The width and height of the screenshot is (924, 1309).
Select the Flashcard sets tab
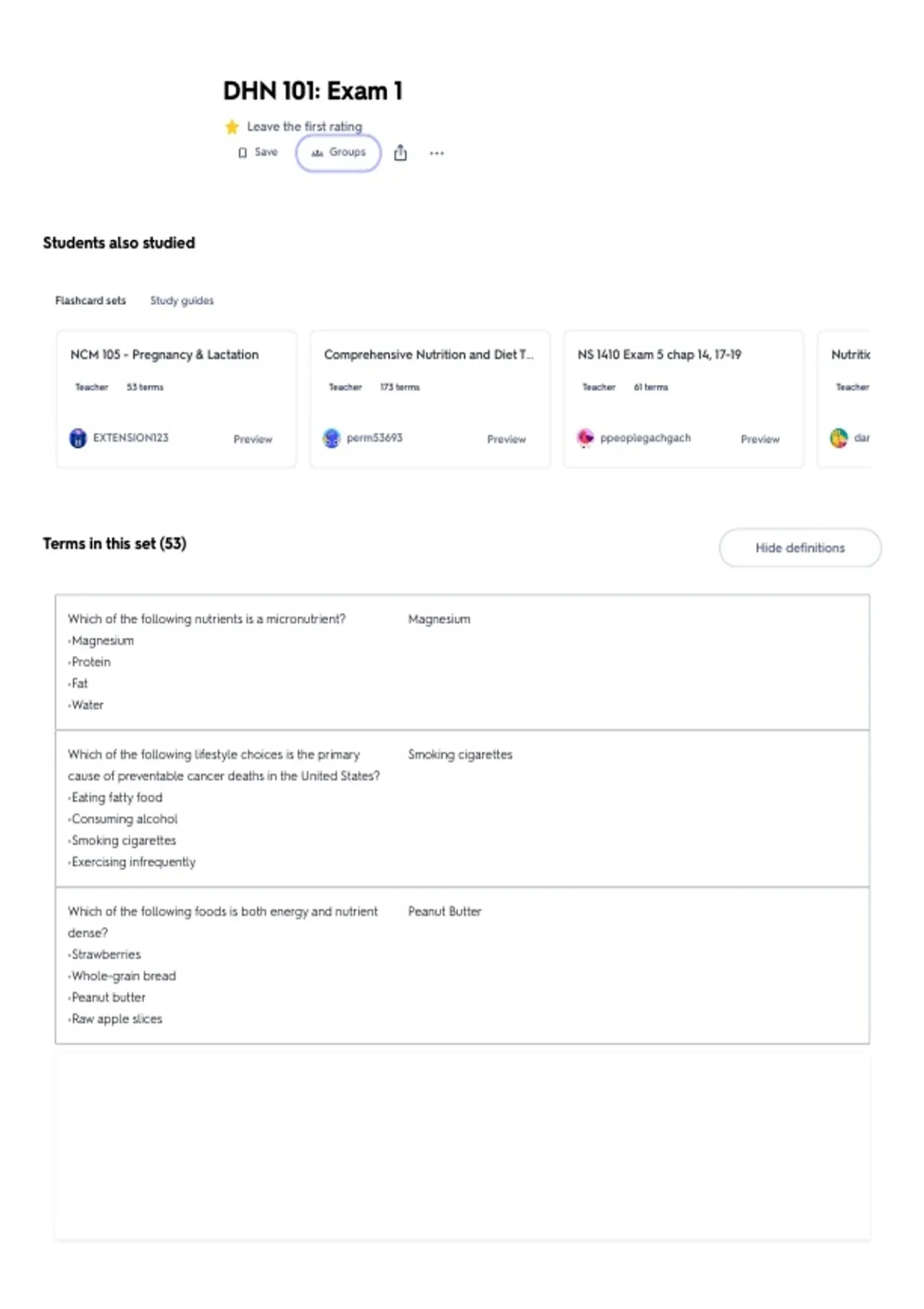(x=90, y=300)
